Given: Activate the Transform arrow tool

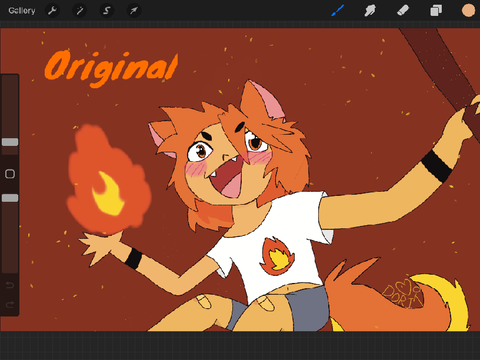Looking at the screenshot, I should click(x=134, y=11).
